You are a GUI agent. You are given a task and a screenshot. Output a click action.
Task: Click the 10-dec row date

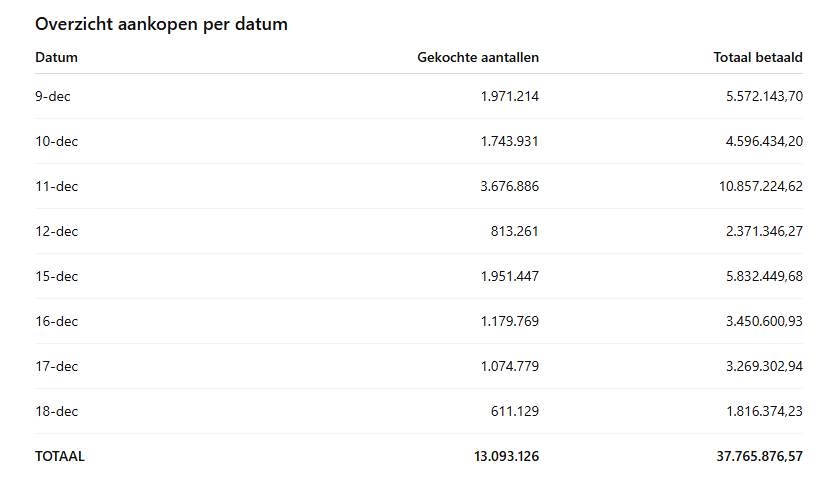coord(56,141)
